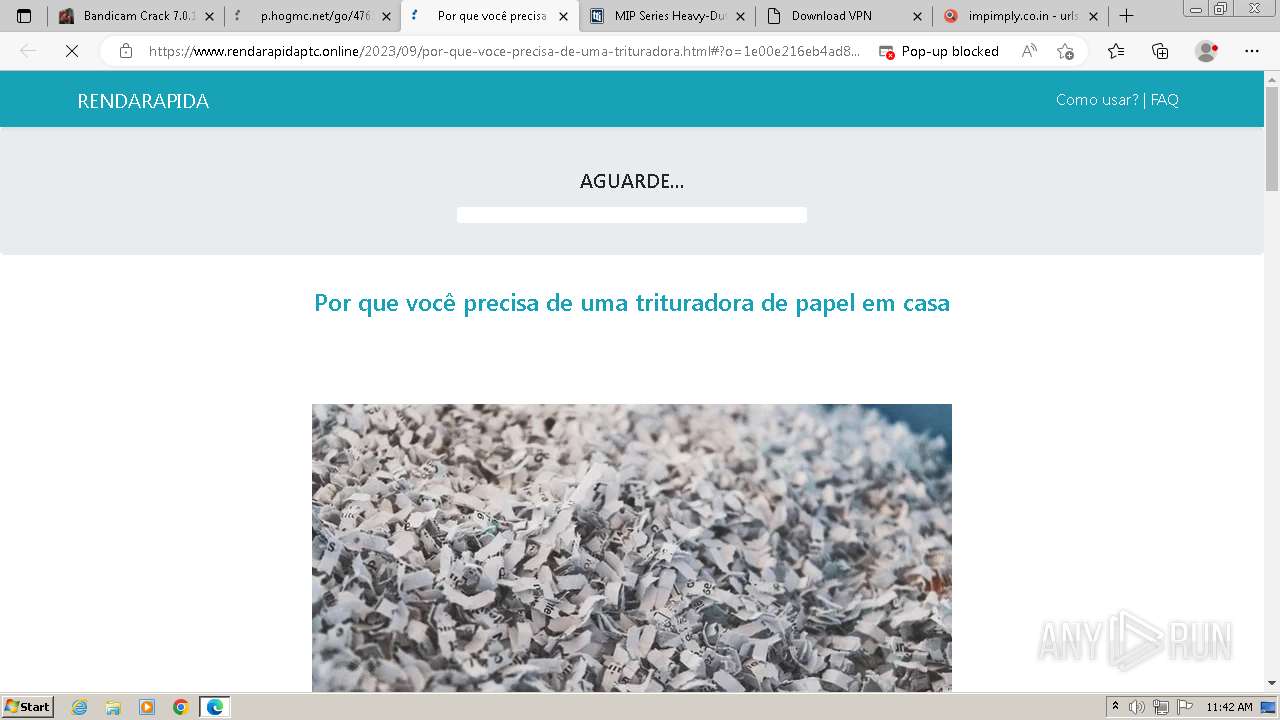The image size is (1280, 720).
Task: Open the shredded paper image
Action: (x=632, y=548)
